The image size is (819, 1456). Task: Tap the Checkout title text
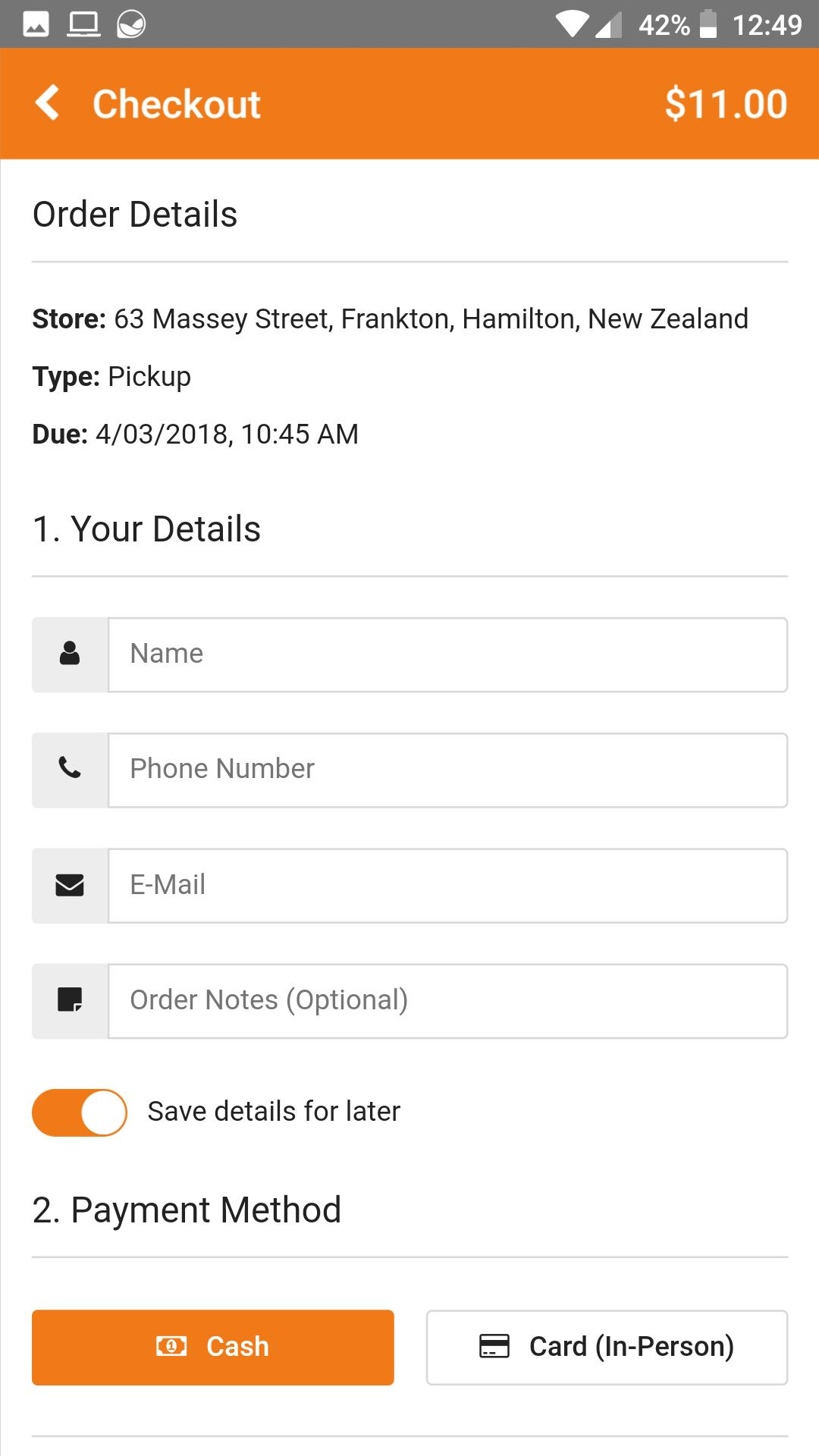pos(177,104)
